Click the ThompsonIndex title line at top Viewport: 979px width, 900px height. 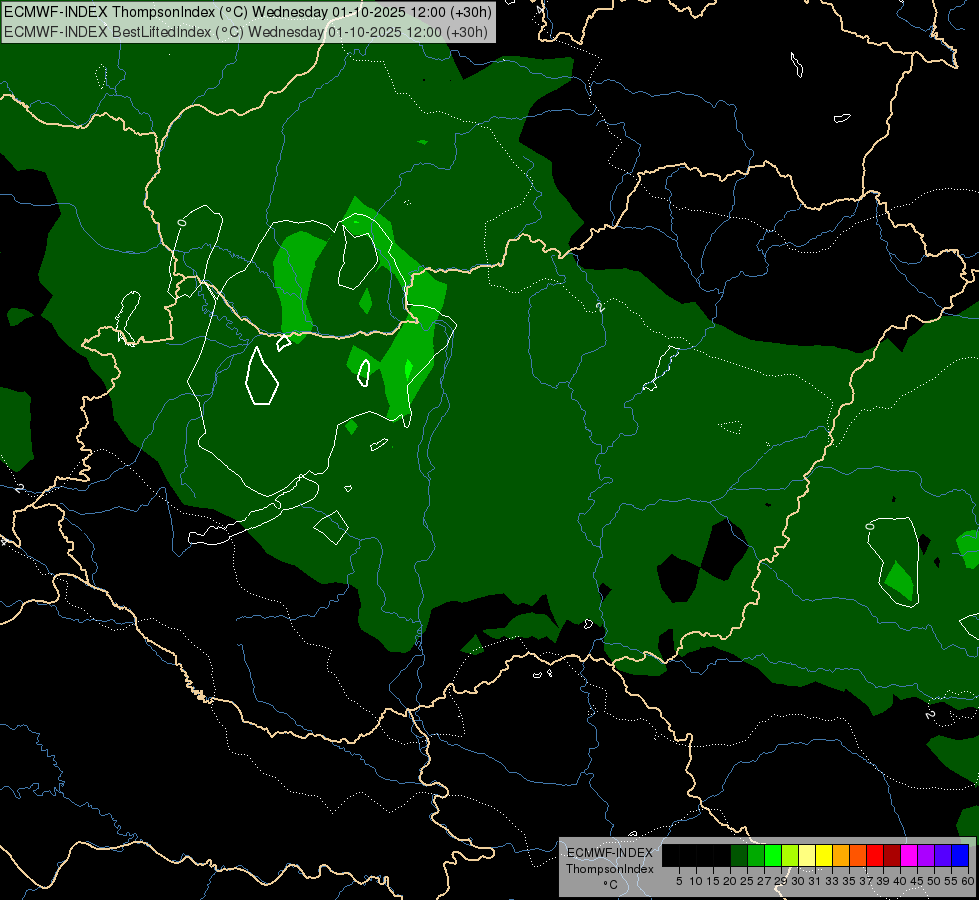pos(248,12)
